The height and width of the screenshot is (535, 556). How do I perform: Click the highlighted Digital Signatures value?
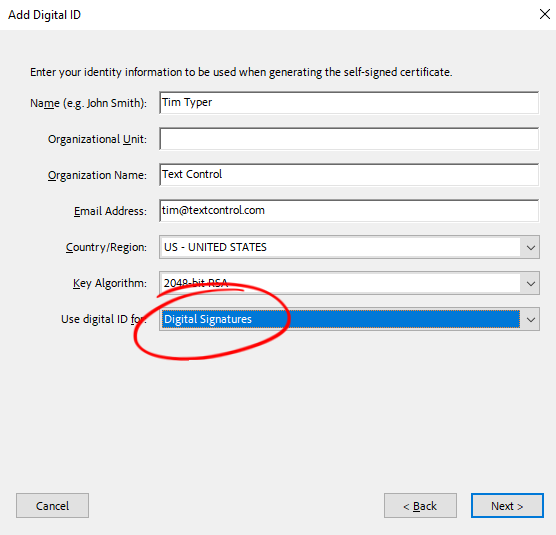pos(208,319)
